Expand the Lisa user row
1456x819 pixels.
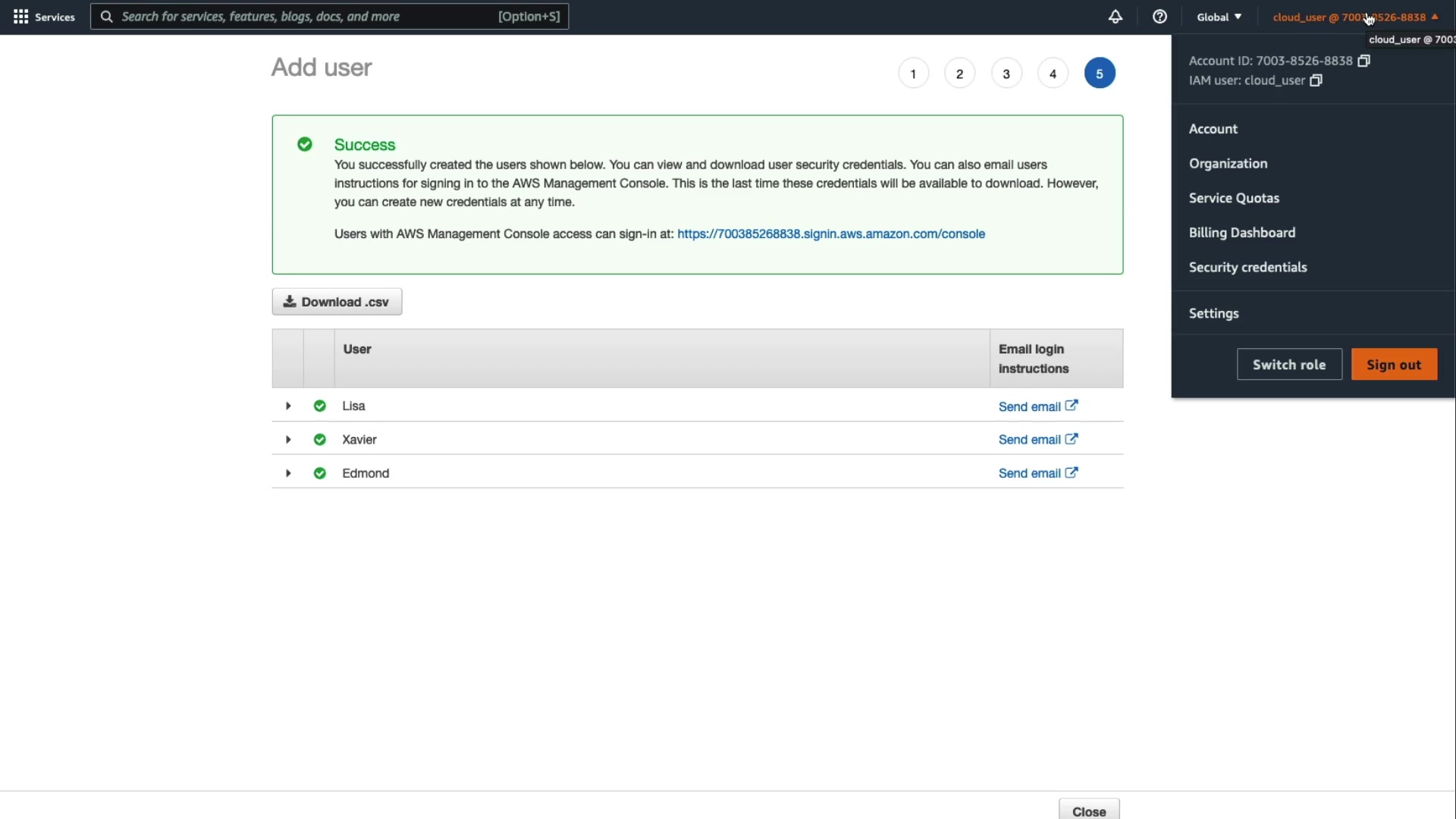(x=288, y=406)
